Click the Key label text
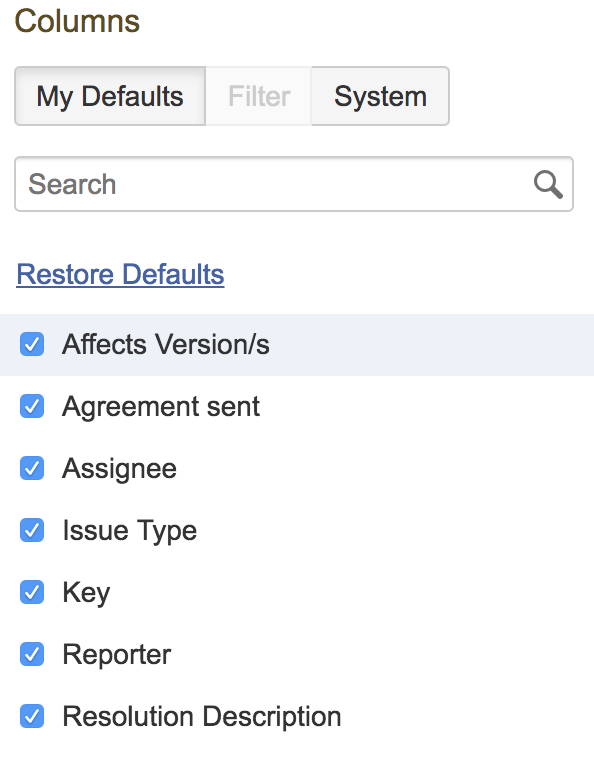 coord(86,594)
